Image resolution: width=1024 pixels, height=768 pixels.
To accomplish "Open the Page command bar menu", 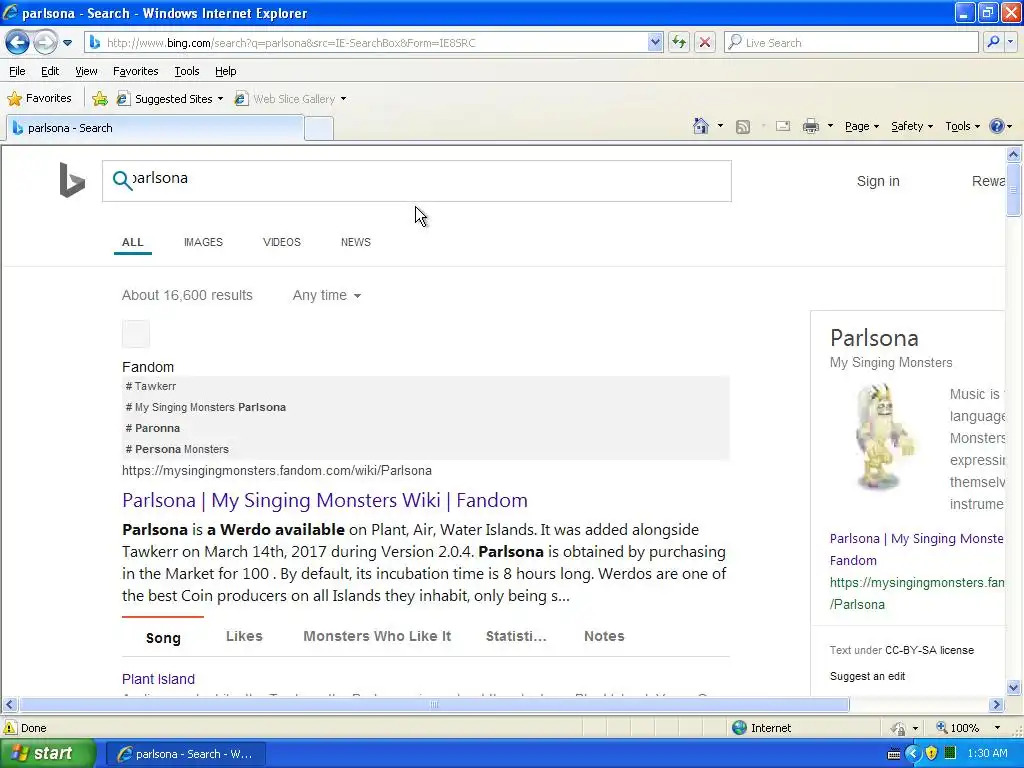I will coord(861,126).
